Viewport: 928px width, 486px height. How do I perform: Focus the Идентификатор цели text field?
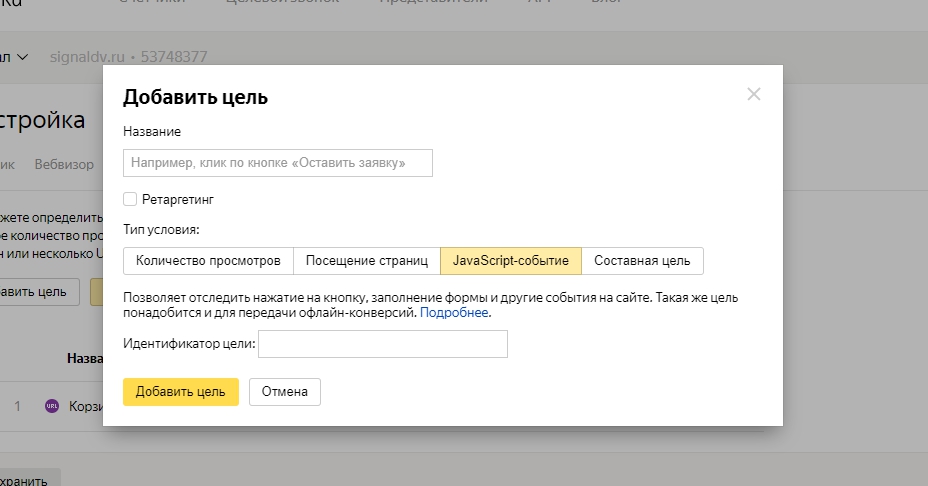pyautogui.click(x=382, y=344)
